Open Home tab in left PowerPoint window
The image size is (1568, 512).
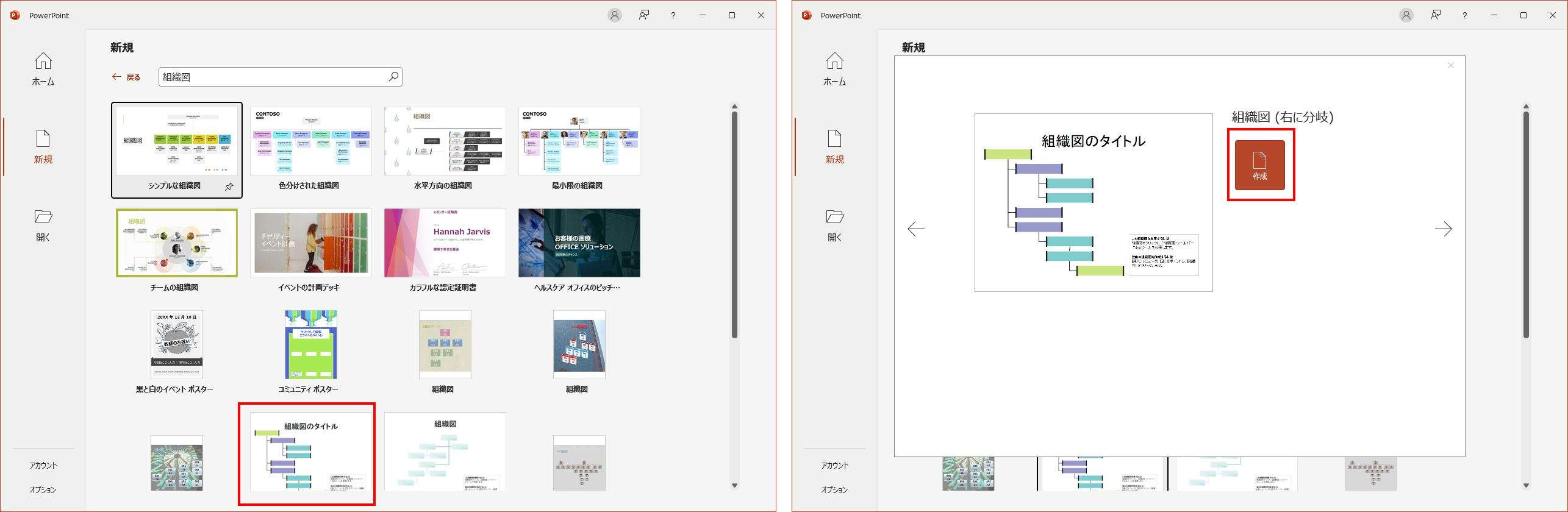coord(43,69)
